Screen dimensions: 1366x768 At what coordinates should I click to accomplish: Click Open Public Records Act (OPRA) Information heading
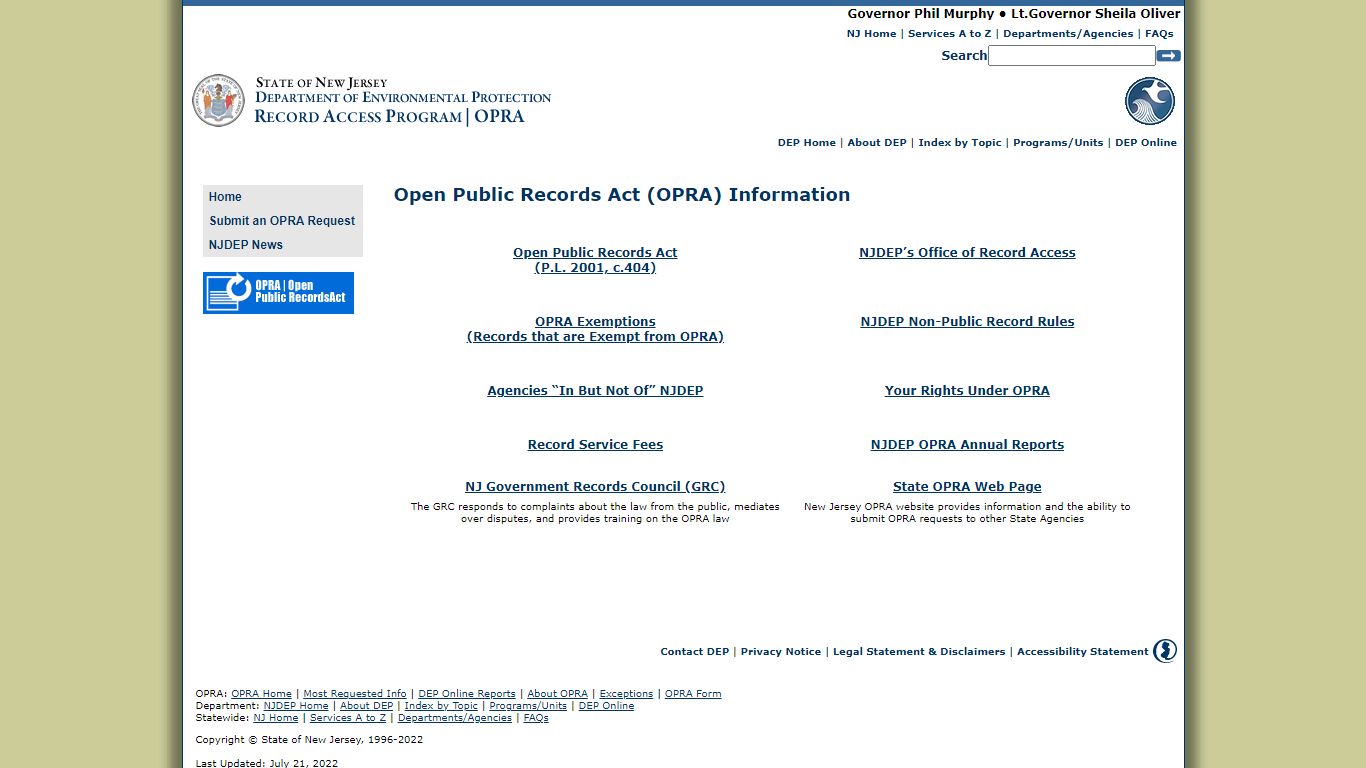point(622,195)
